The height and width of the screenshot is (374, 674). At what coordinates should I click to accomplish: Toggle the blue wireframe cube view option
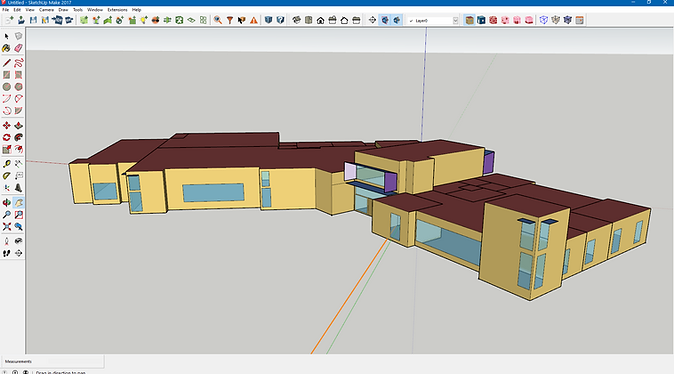(x=544, y=20)
